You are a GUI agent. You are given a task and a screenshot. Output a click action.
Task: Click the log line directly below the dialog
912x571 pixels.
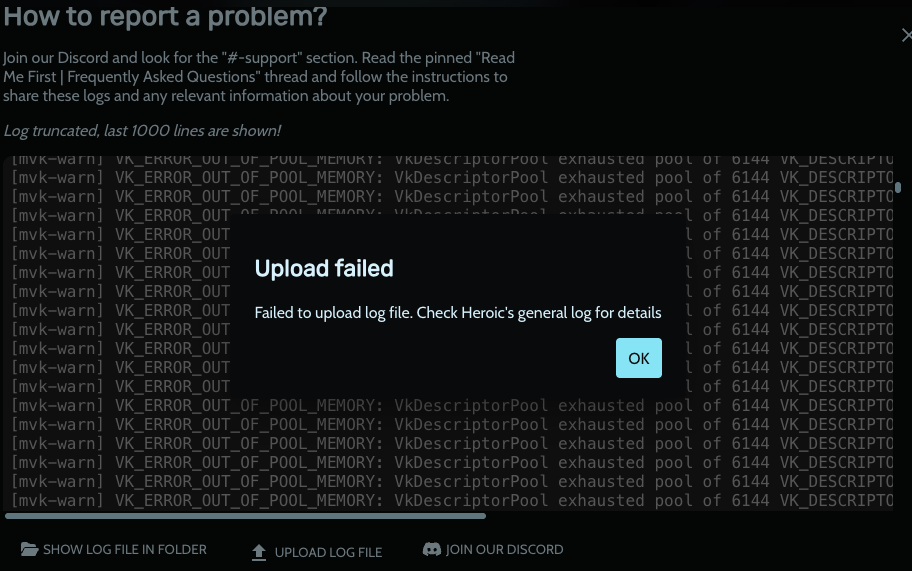[452, 405]
